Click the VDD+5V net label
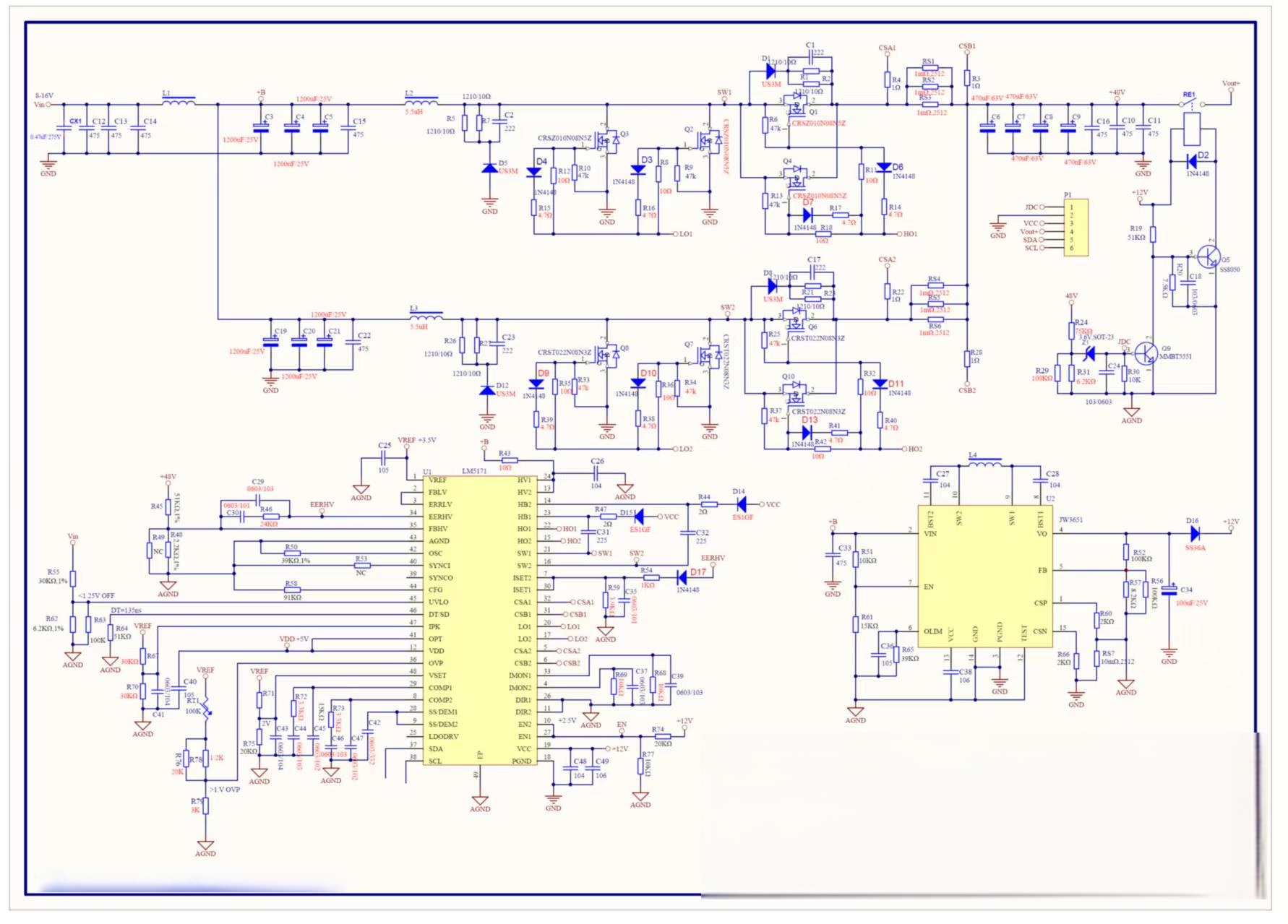This screenshot has width=1288, height=924. point(293,639)
